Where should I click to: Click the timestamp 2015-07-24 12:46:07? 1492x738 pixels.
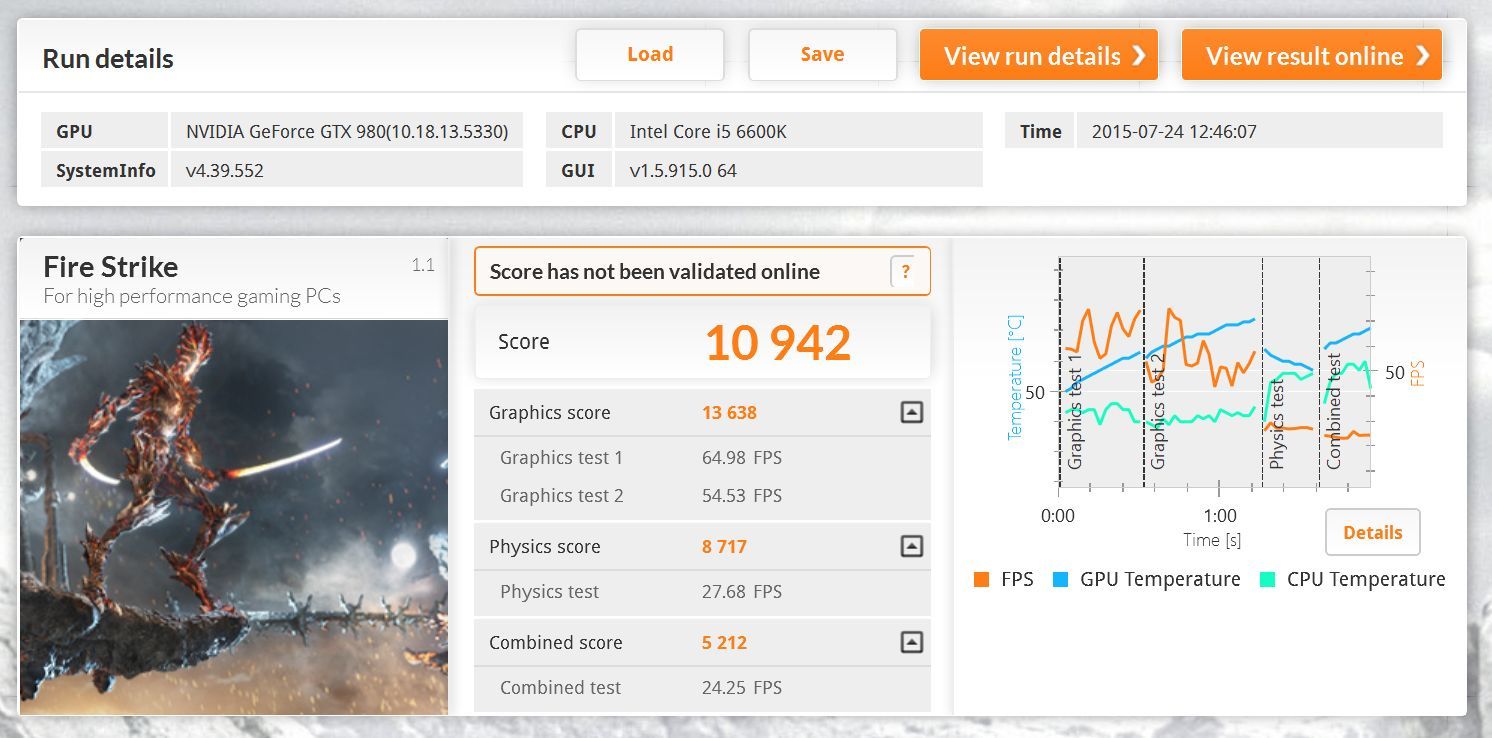(1174, 131)
